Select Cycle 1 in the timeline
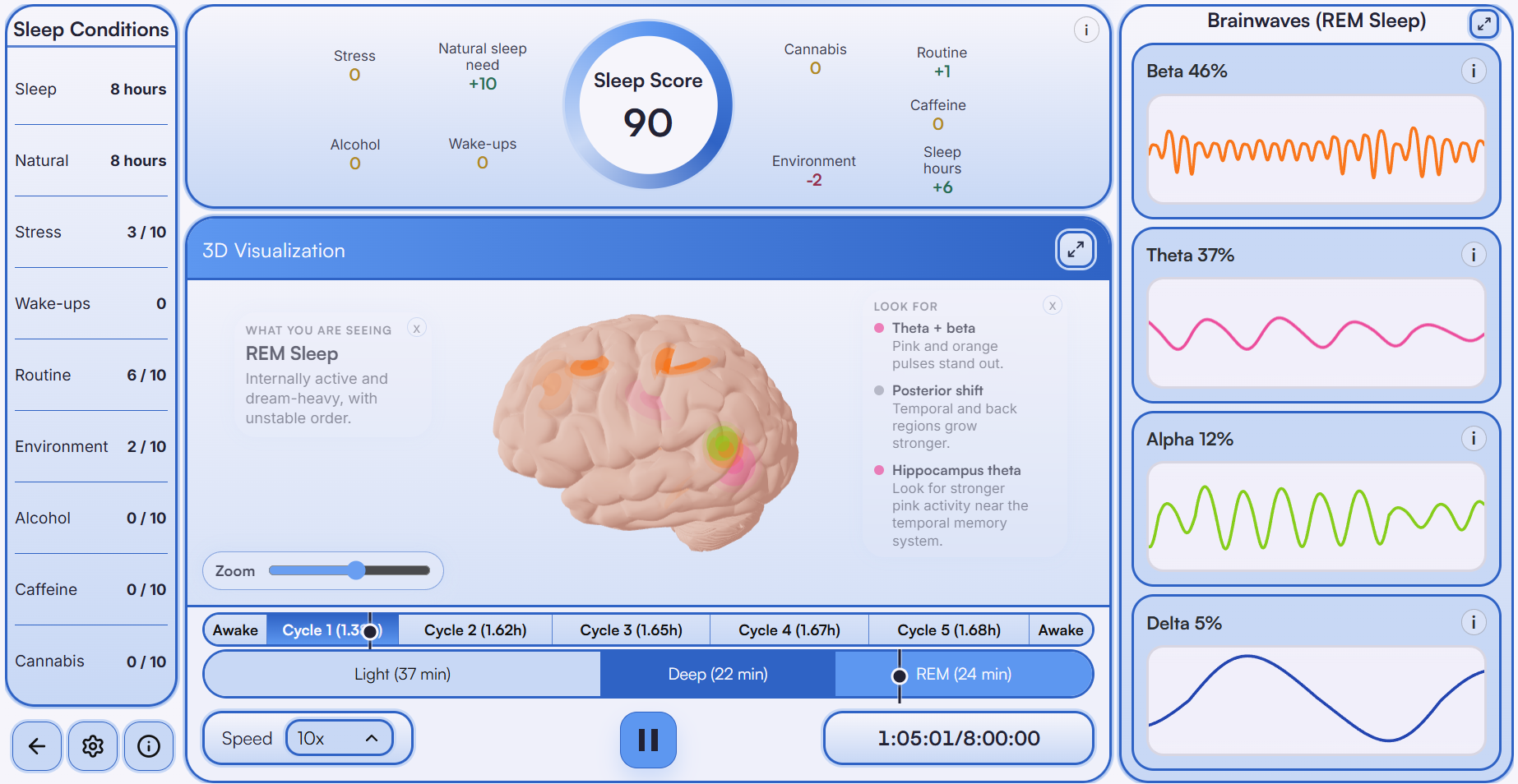This screenshot has width=1518, height=784. [332, 630]
